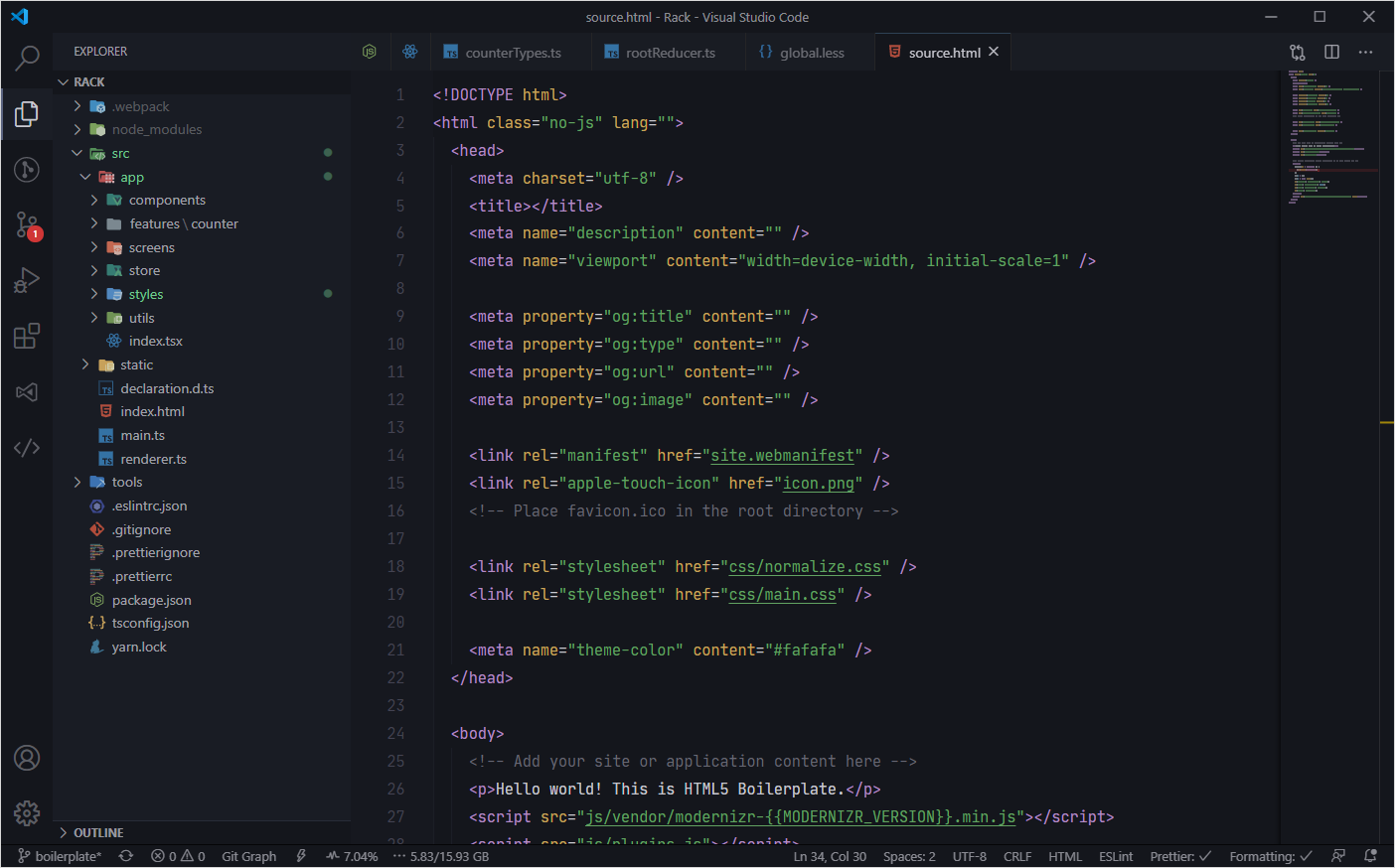Click Ln 34, Col 30 position indicator
The height and width of the screenshot is (868, 1395).
click(x=830, y=856)
